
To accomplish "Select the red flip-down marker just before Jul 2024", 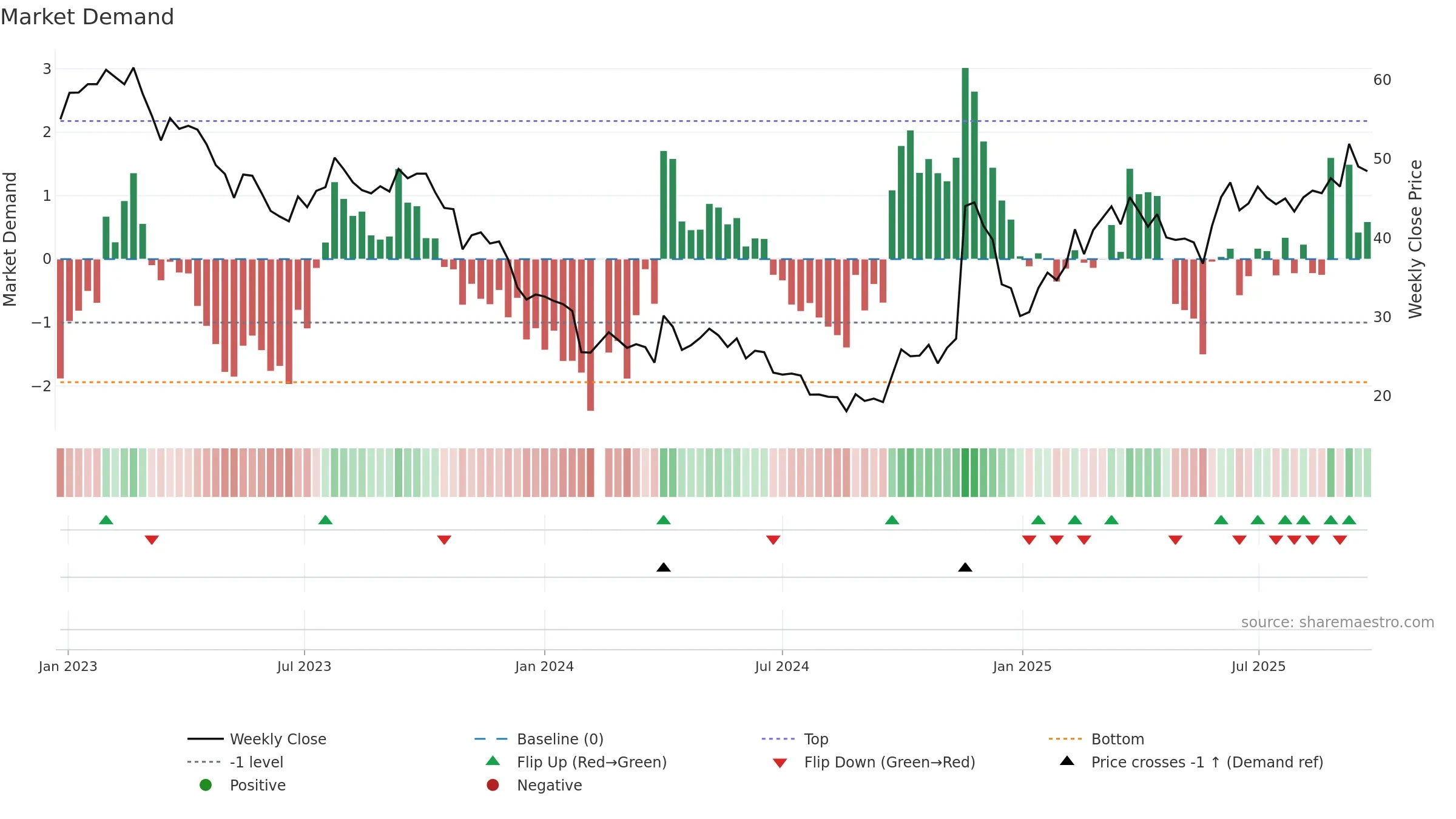I will coord(773,540).
